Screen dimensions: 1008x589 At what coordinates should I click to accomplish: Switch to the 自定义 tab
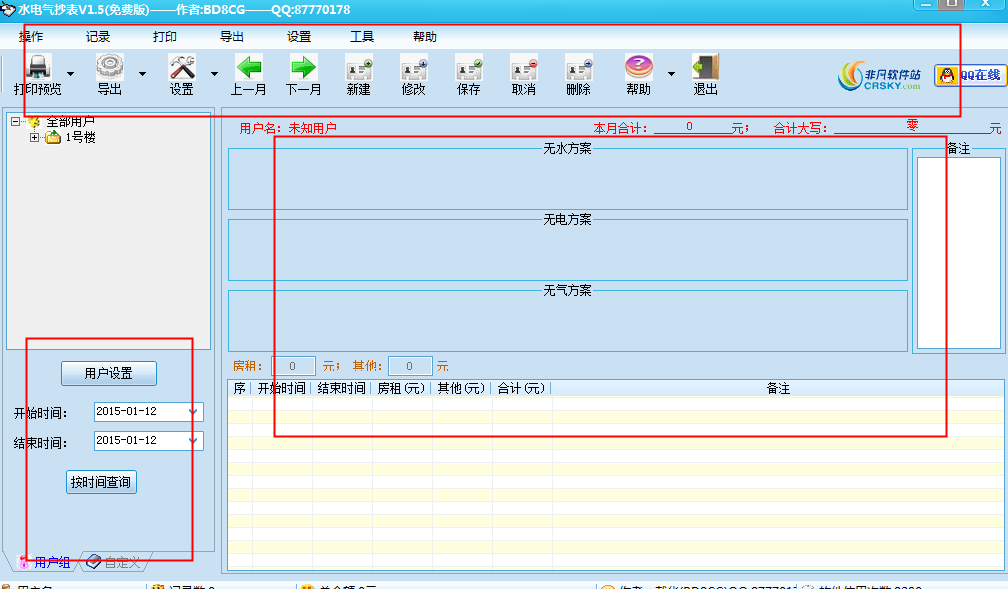[113, 562]
